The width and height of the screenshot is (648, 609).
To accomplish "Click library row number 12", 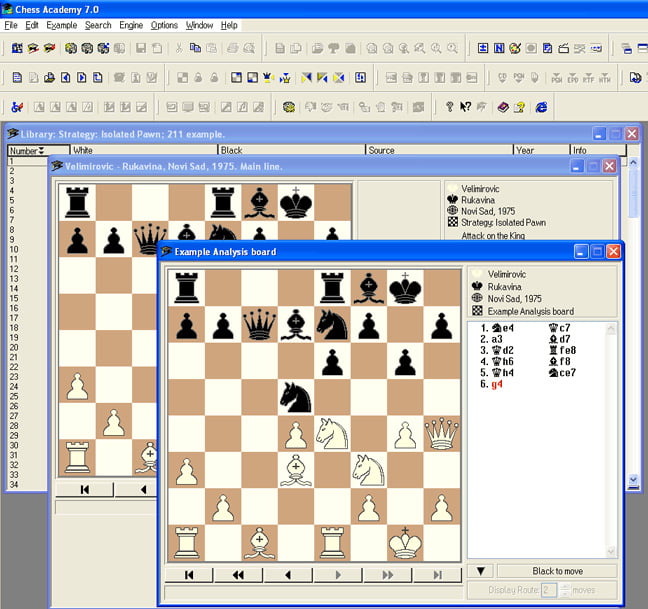I will click(14, 269).
